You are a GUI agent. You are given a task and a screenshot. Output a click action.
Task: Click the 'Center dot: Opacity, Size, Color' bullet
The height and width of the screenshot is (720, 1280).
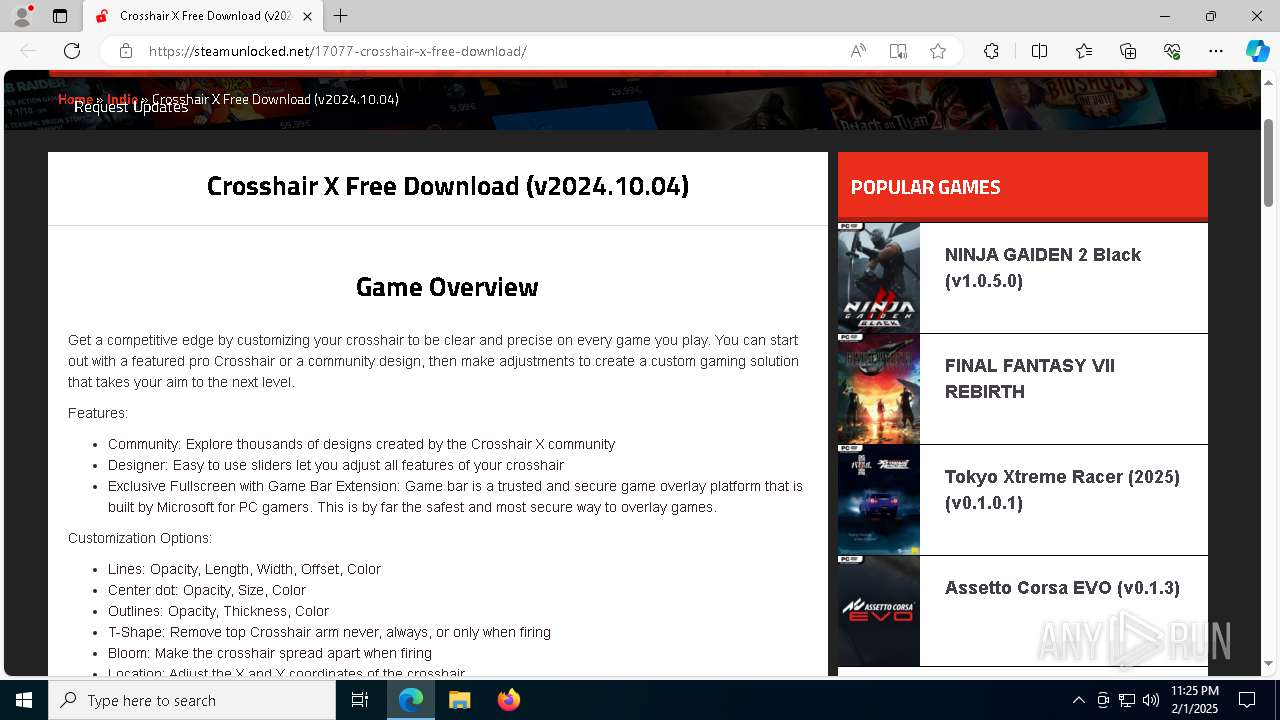tap(207, 590)
